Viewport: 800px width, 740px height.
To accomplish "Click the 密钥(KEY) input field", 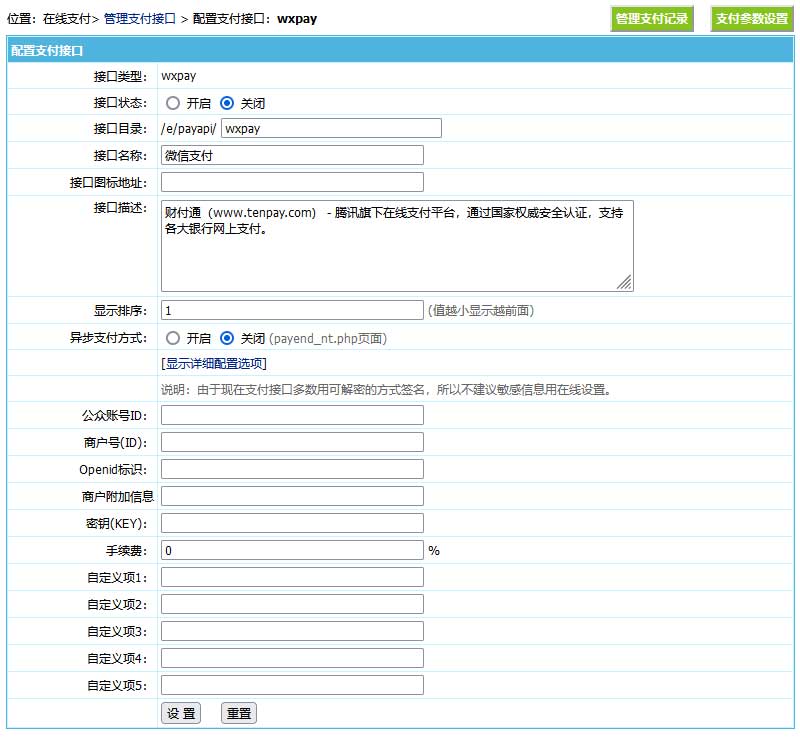I will pyautogui.click(x=292, y=523).
